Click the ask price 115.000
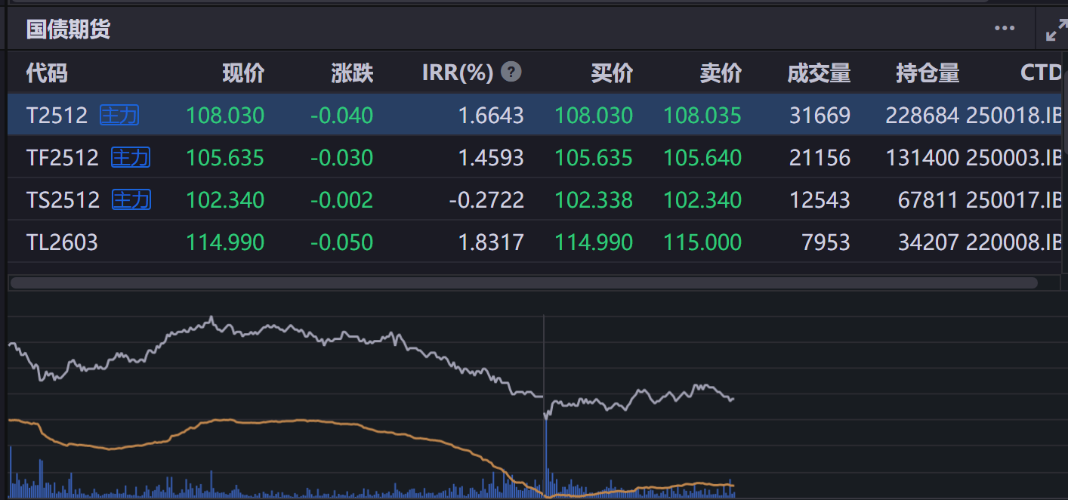Image resolution: width=1068 pixels, height=500 pixels. 703,242
